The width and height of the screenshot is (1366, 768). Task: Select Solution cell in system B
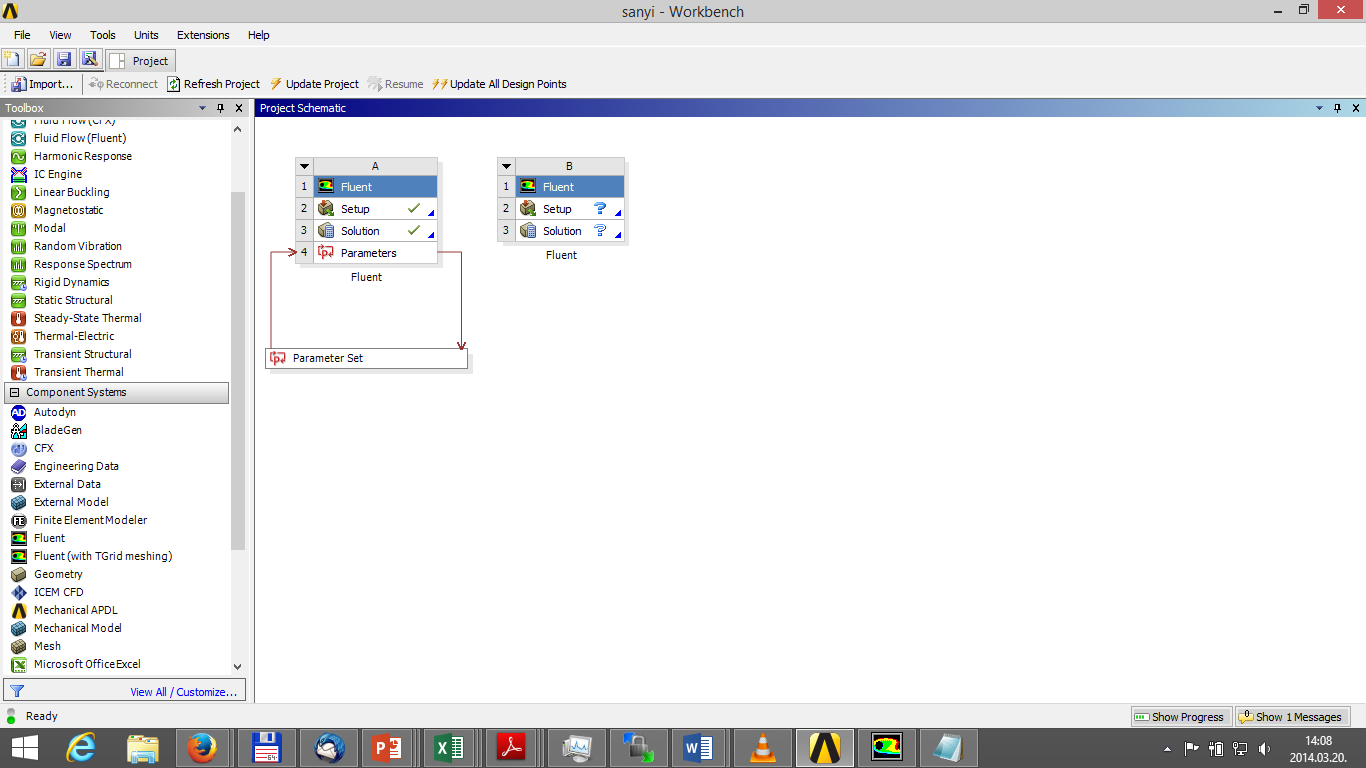click(570, 231)
